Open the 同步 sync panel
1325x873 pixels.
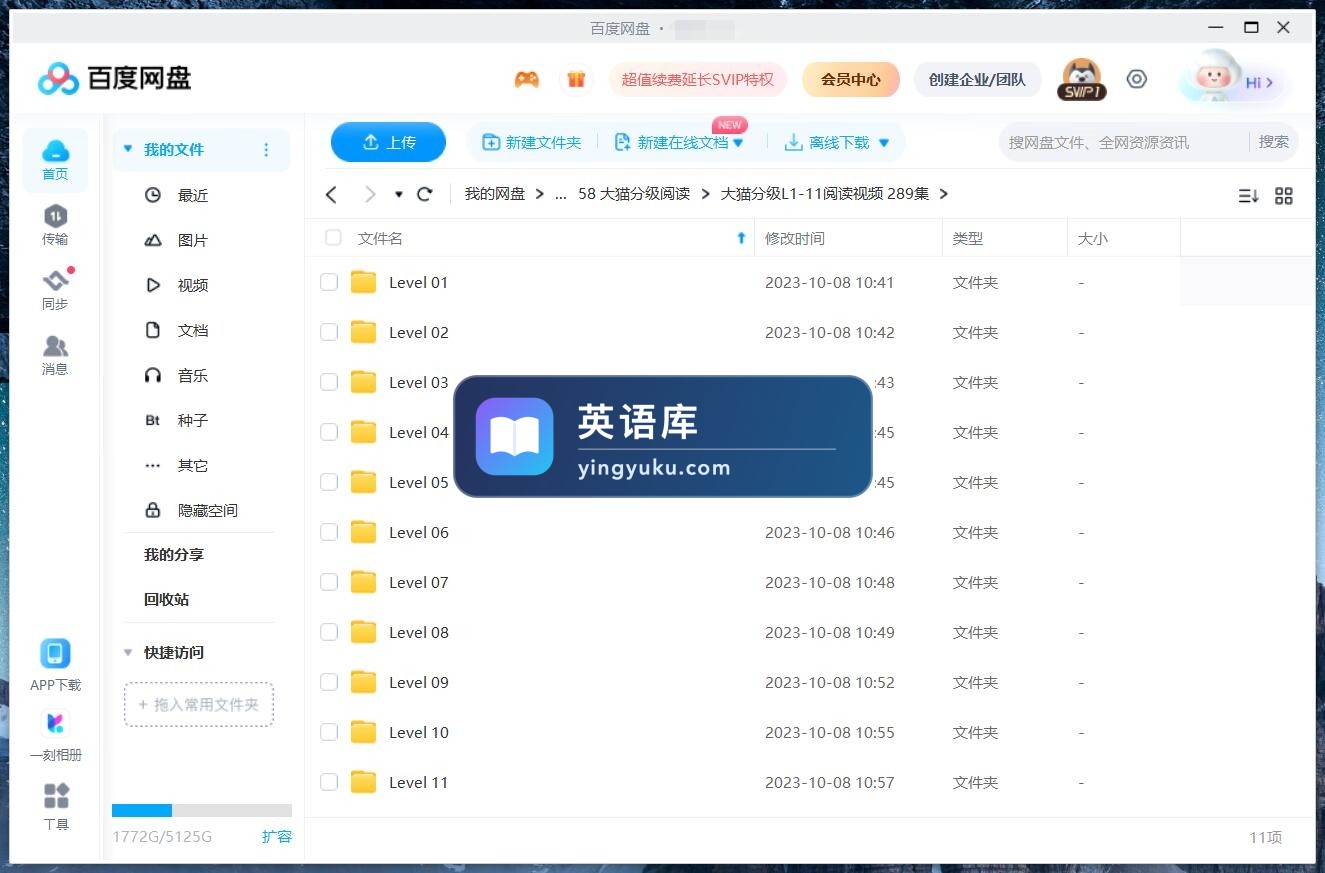point(55,290)
